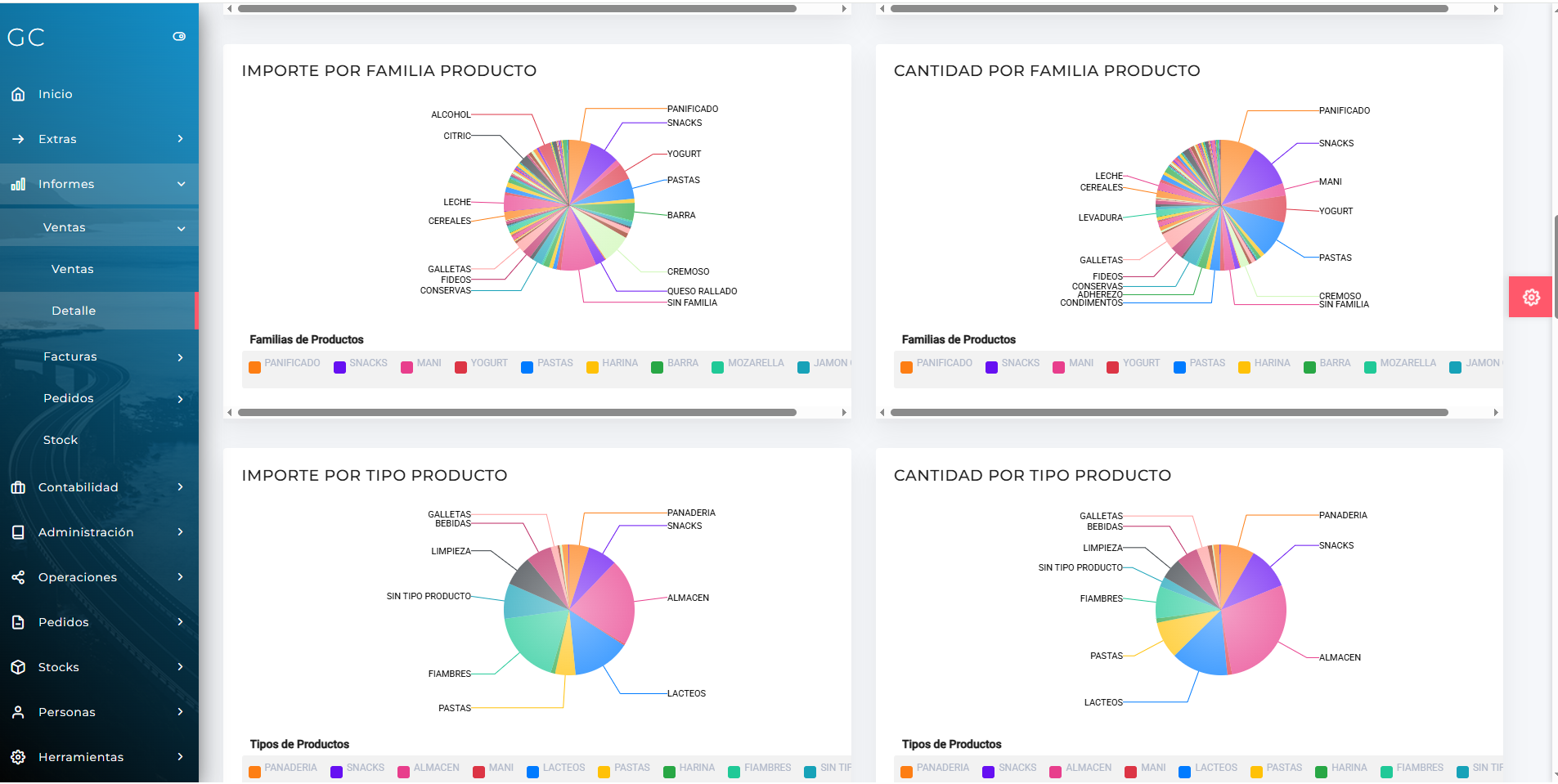The image size is (1558, 784).
Task: Click the Ventas link in sidebar
Action: [72, 268]
